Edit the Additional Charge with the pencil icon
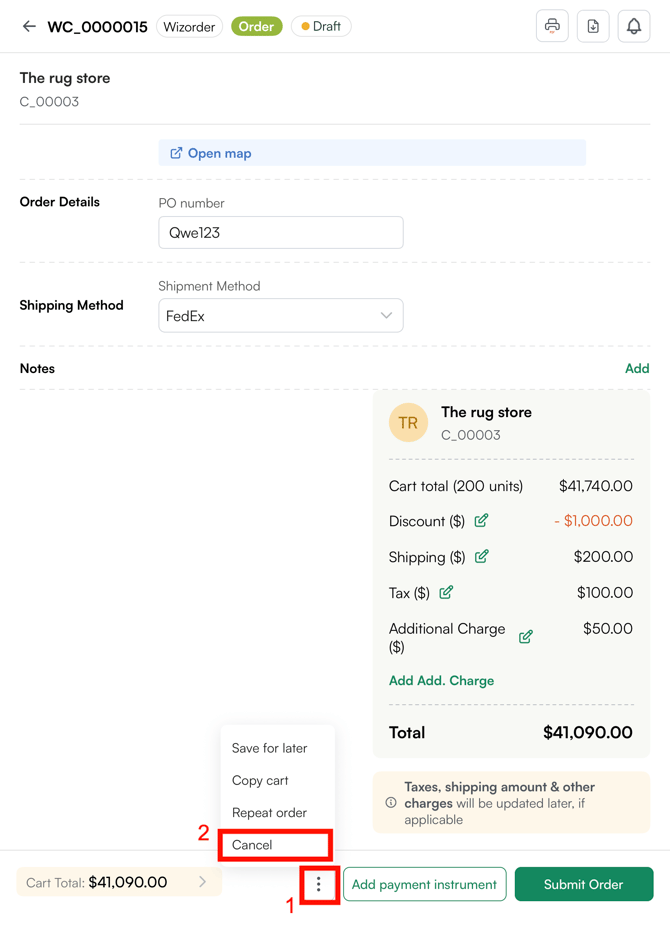Screen dimensions: 670x938 (525, 636)
